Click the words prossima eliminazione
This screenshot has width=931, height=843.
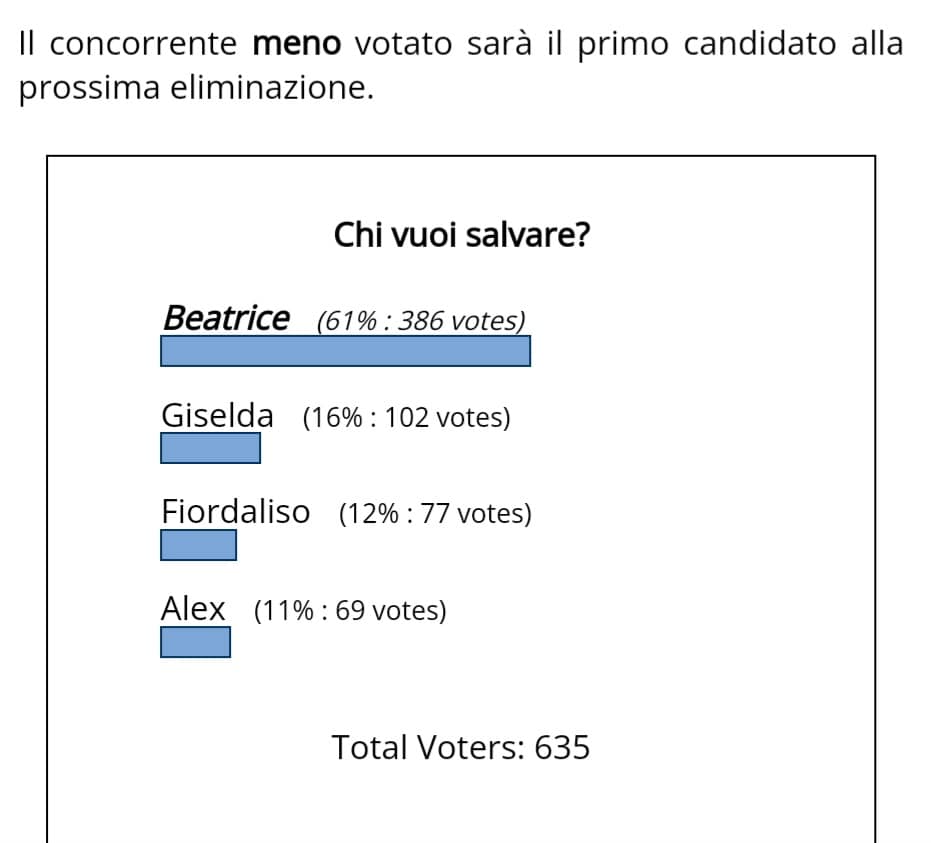pyautogui.click(x=197, y=88)
